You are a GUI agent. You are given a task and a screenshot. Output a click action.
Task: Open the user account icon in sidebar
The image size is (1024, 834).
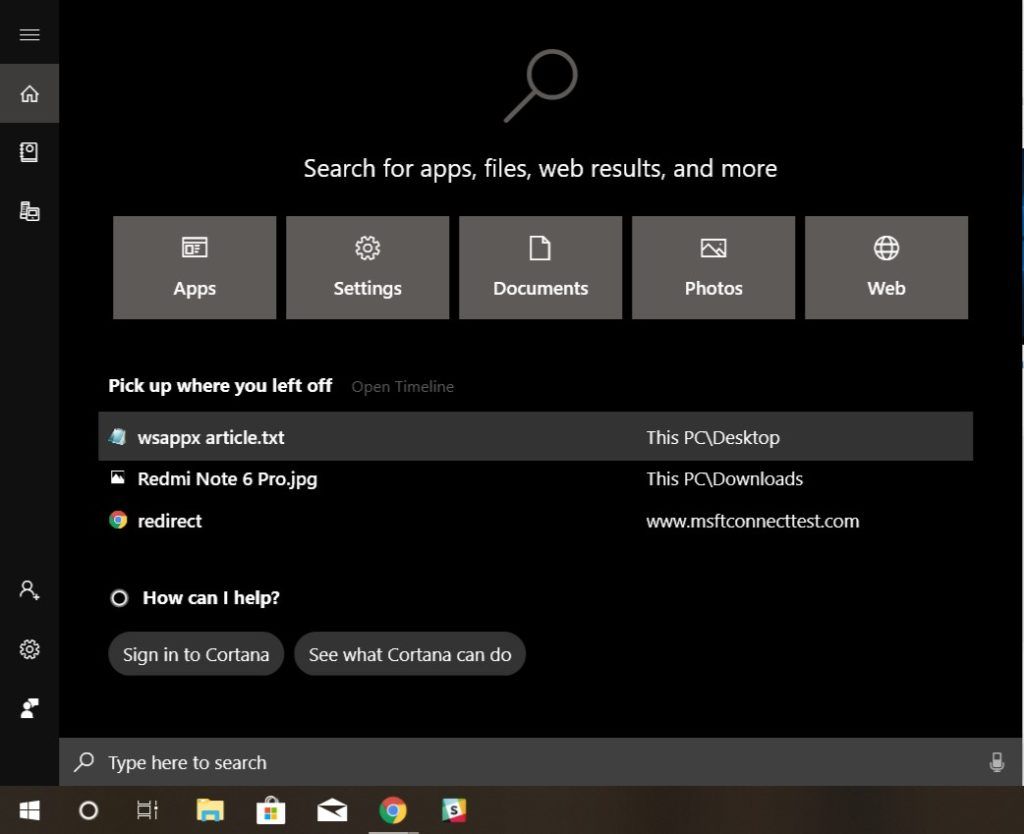(x=29, y=590)
